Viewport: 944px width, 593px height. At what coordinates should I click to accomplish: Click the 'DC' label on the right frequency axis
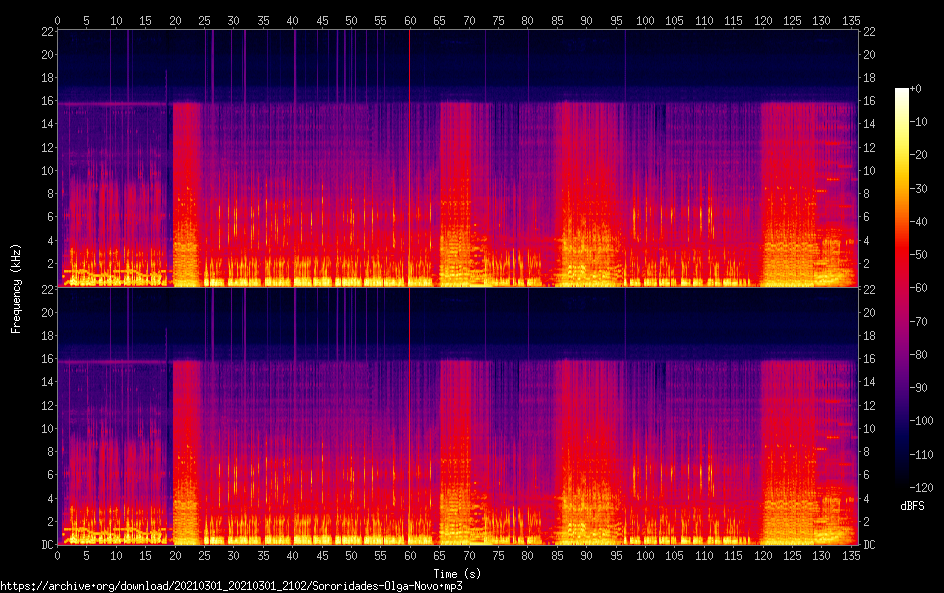pyautogui.click(x=869, y=545)
